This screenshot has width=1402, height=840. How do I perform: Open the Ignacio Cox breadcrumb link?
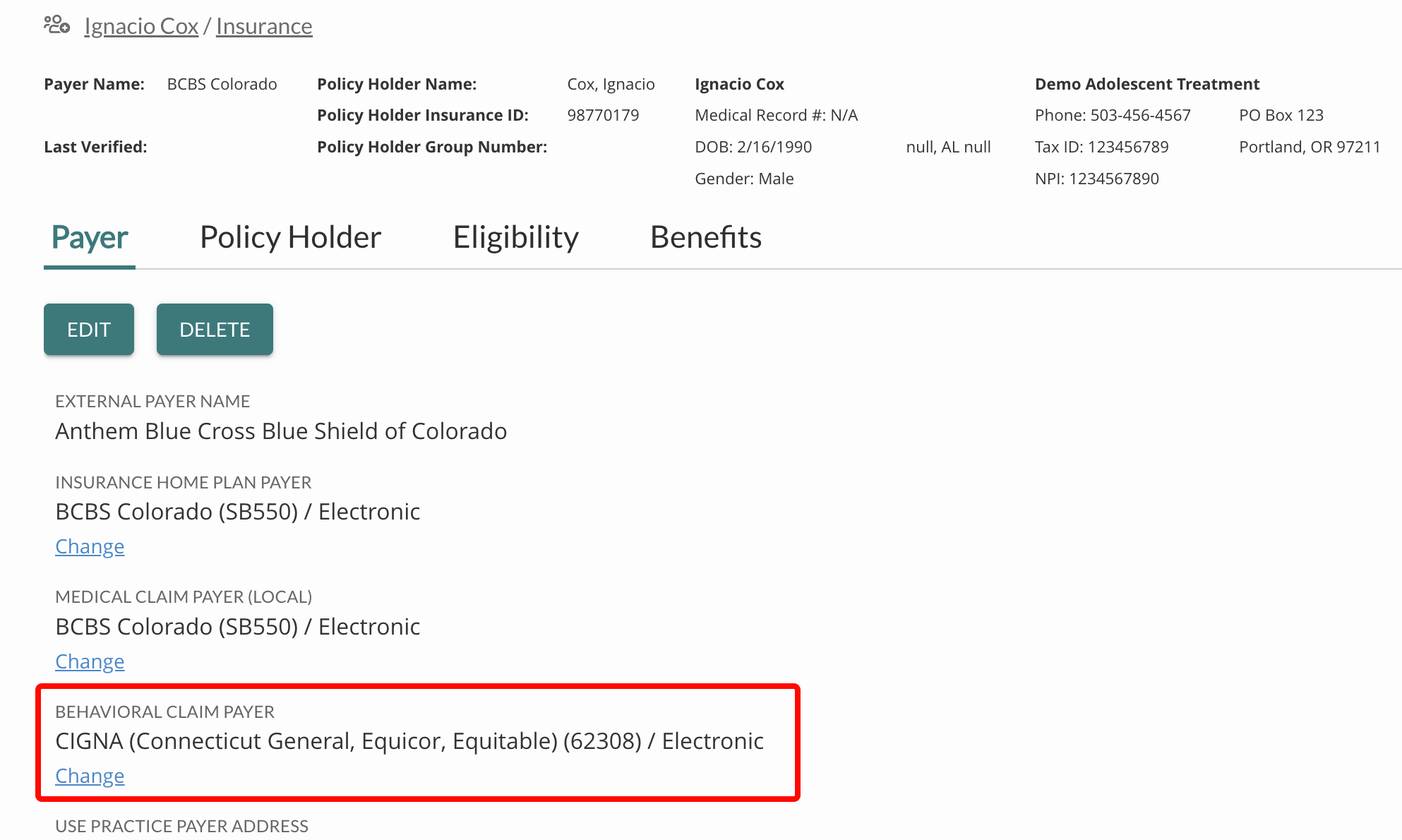[141, 26]
